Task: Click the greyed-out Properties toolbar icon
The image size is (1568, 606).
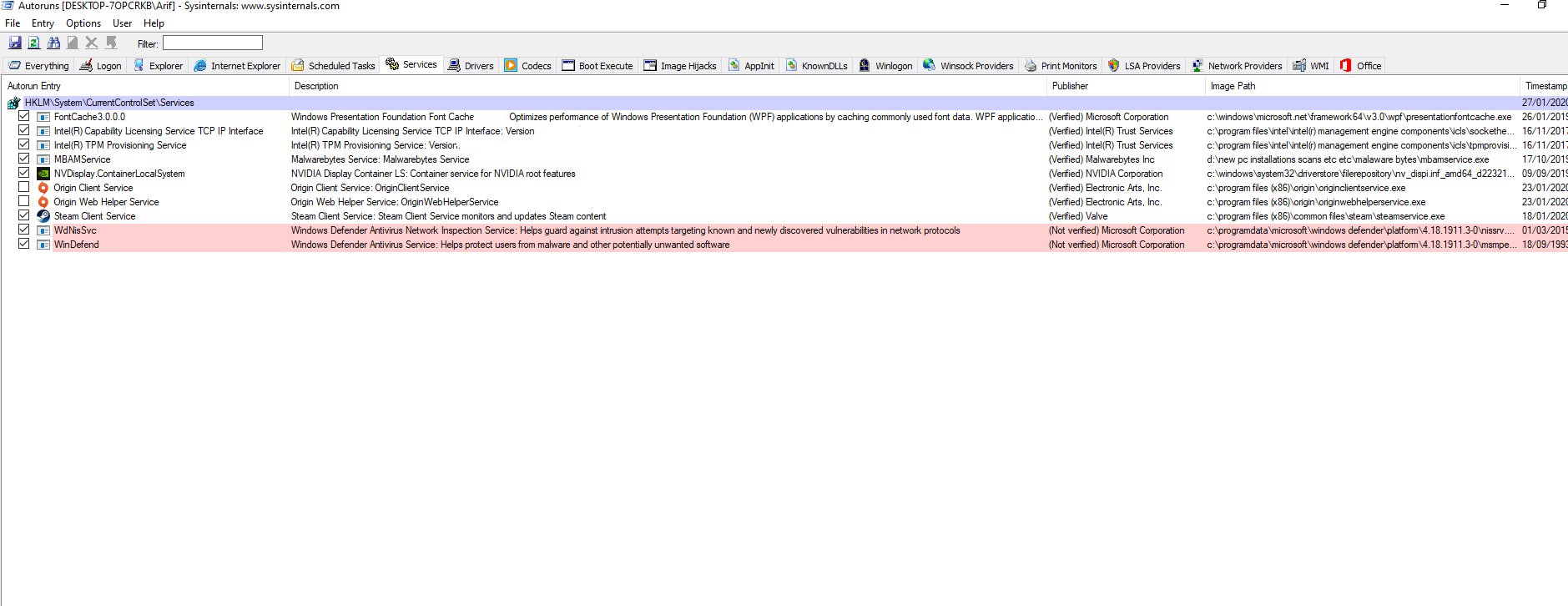Action: 73,43
